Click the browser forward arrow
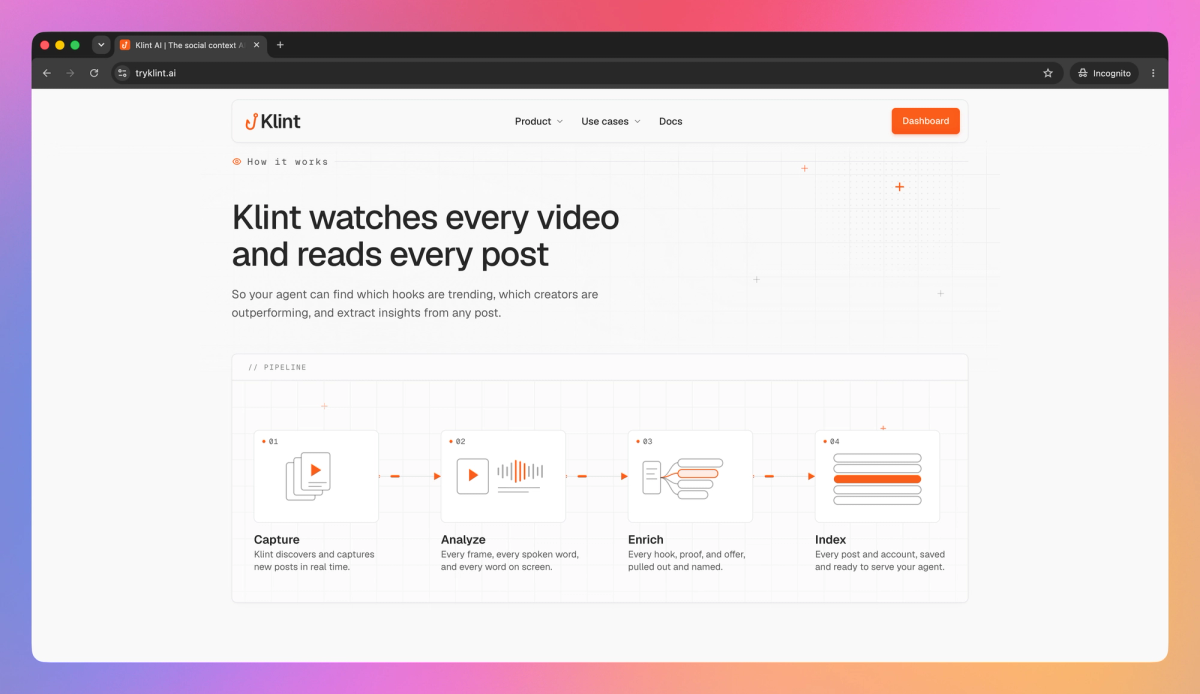Viewport: 1200px width, 694px height. 70,73
